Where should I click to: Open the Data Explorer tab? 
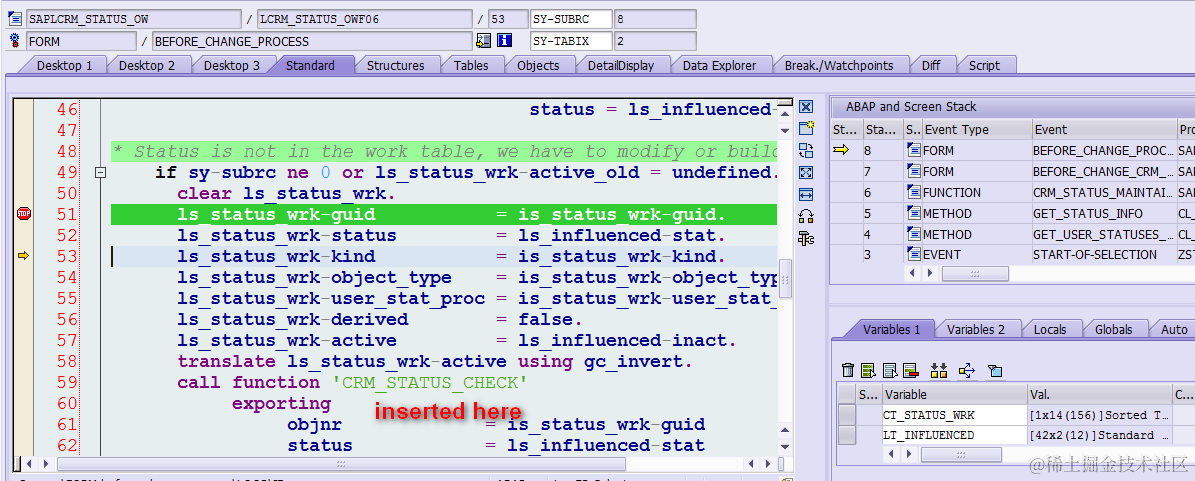coord(719,66)
